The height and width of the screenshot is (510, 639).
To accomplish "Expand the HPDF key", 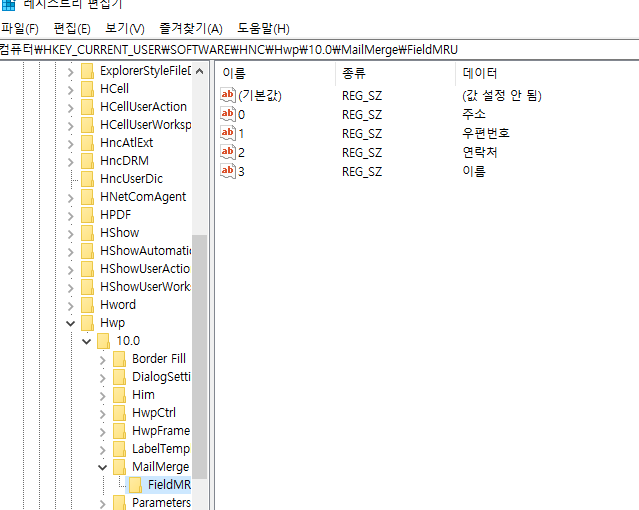I will 71,216.
